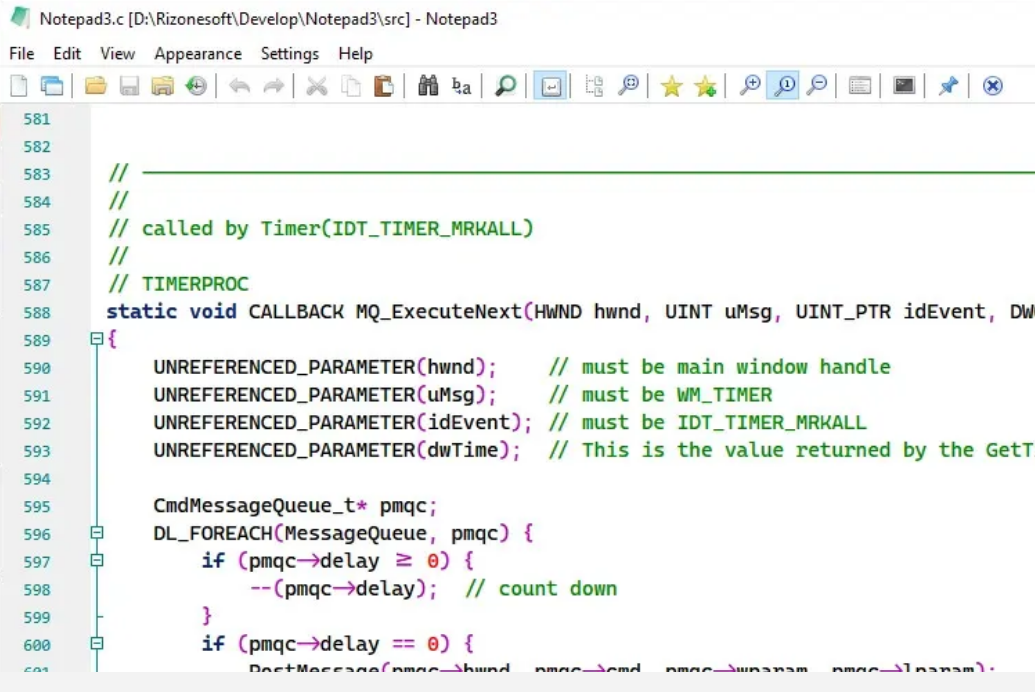Open the Settings menu

coord(289,53)
